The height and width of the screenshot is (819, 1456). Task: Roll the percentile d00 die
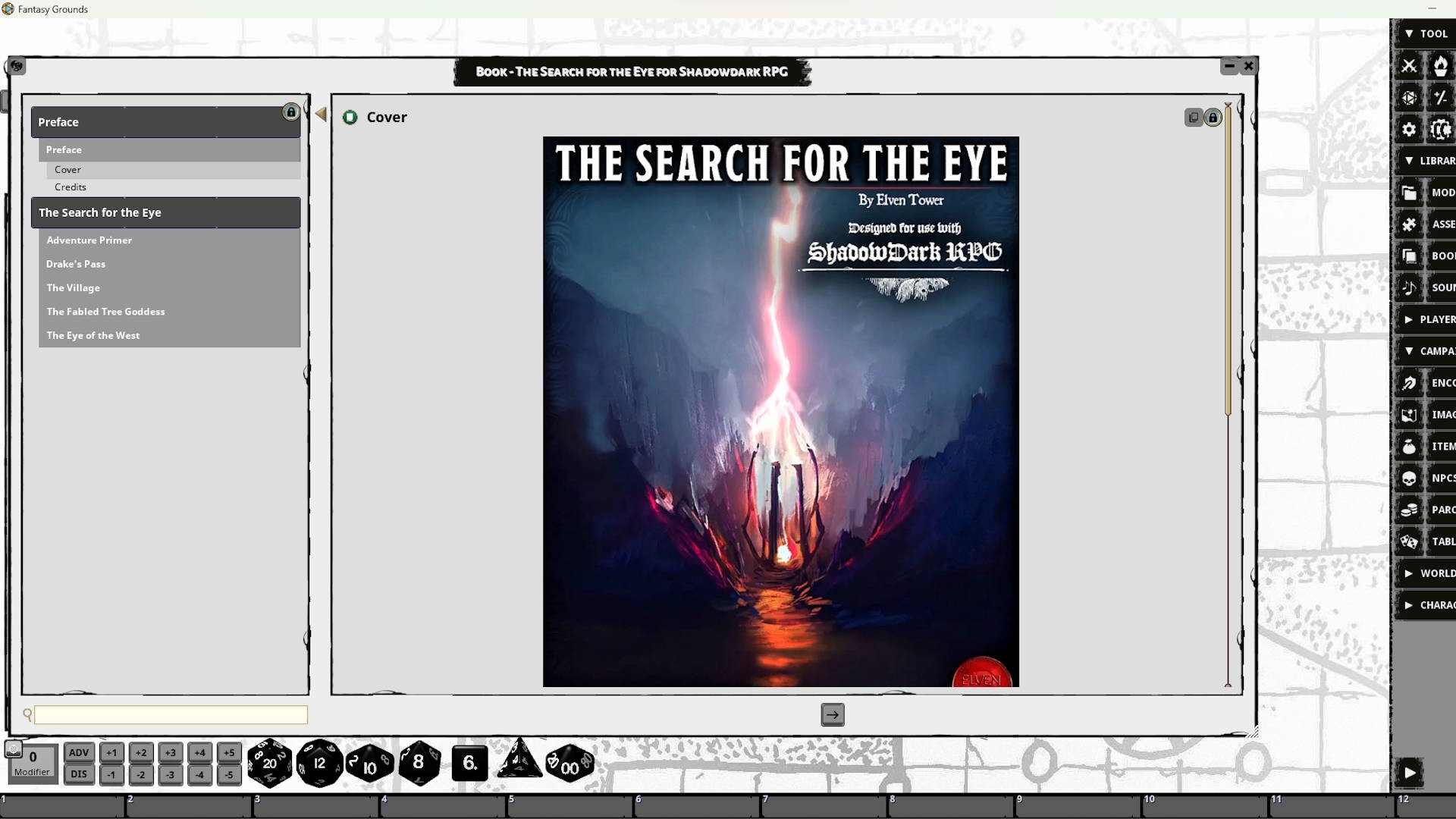(x=570, y=764)
